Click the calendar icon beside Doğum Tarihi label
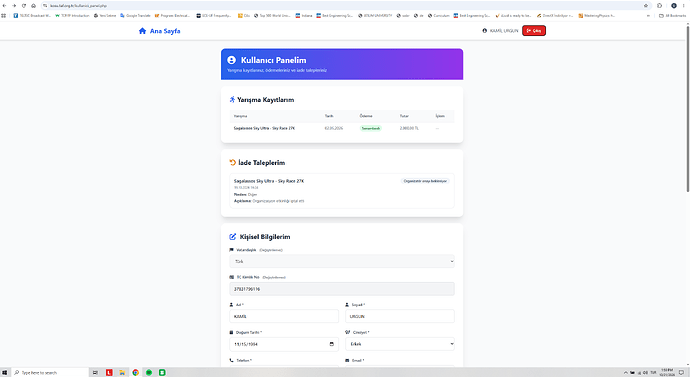Screen dimensions: 690x377 231,332
